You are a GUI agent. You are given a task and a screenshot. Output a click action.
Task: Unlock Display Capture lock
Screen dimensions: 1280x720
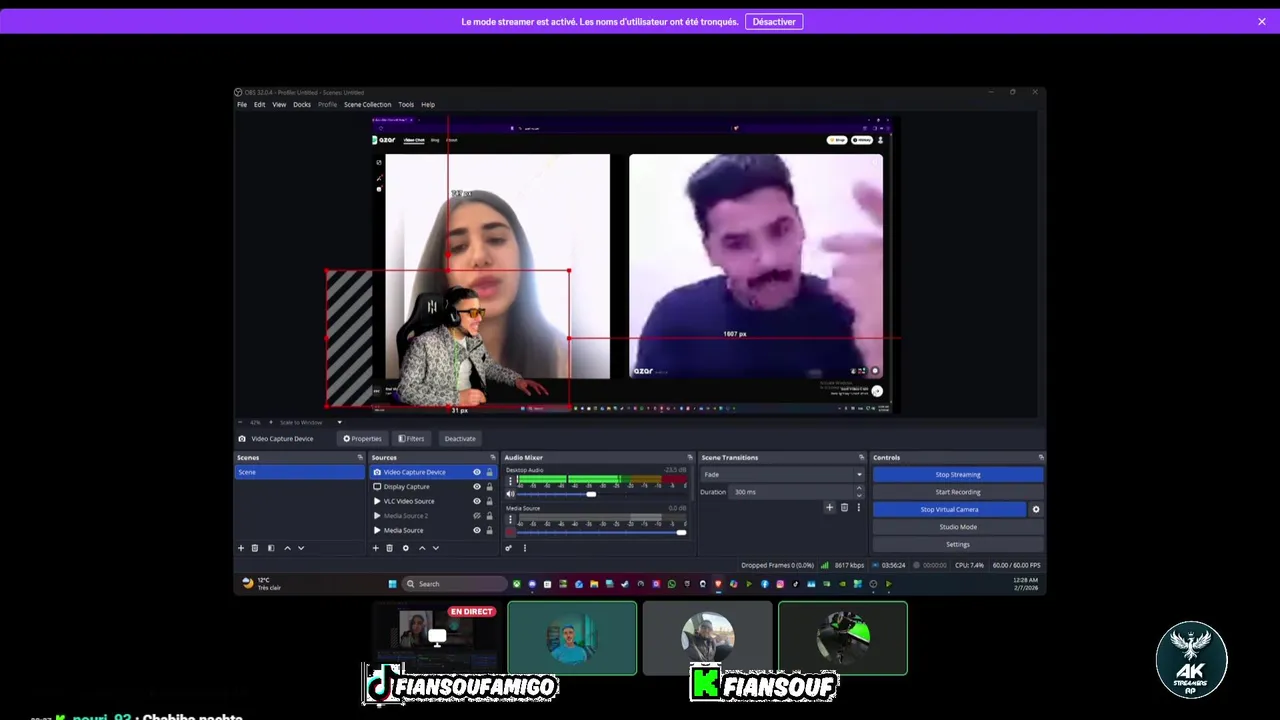(489, 487)
